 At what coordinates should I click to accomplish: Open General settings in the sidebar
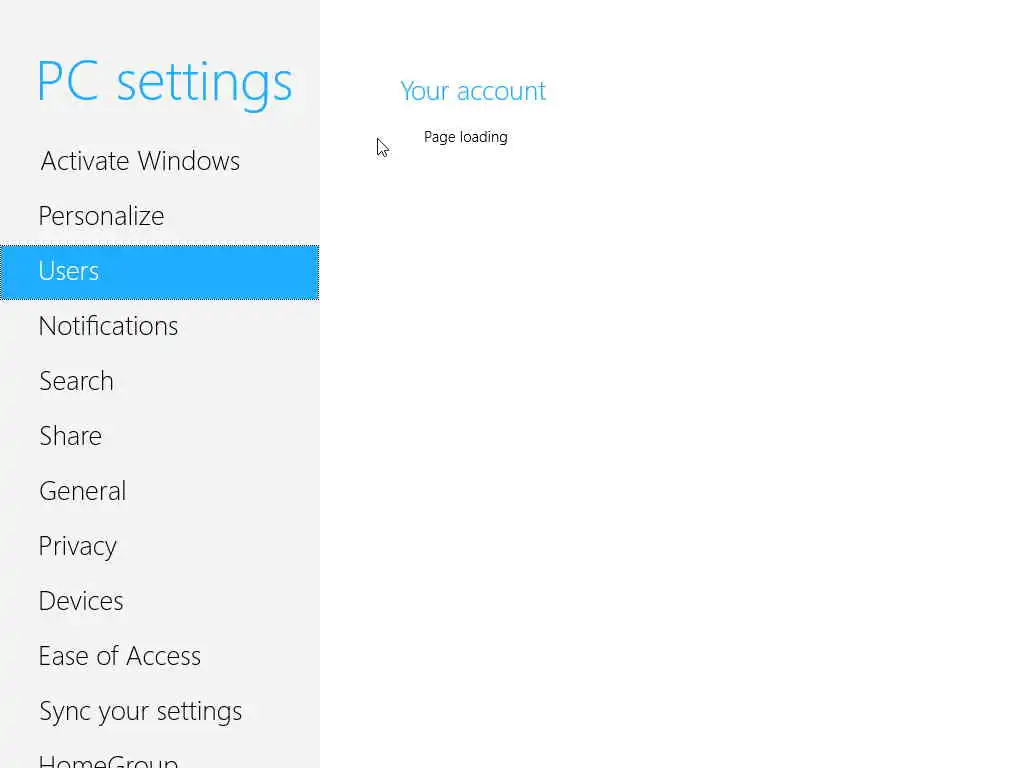coord(159,491)
